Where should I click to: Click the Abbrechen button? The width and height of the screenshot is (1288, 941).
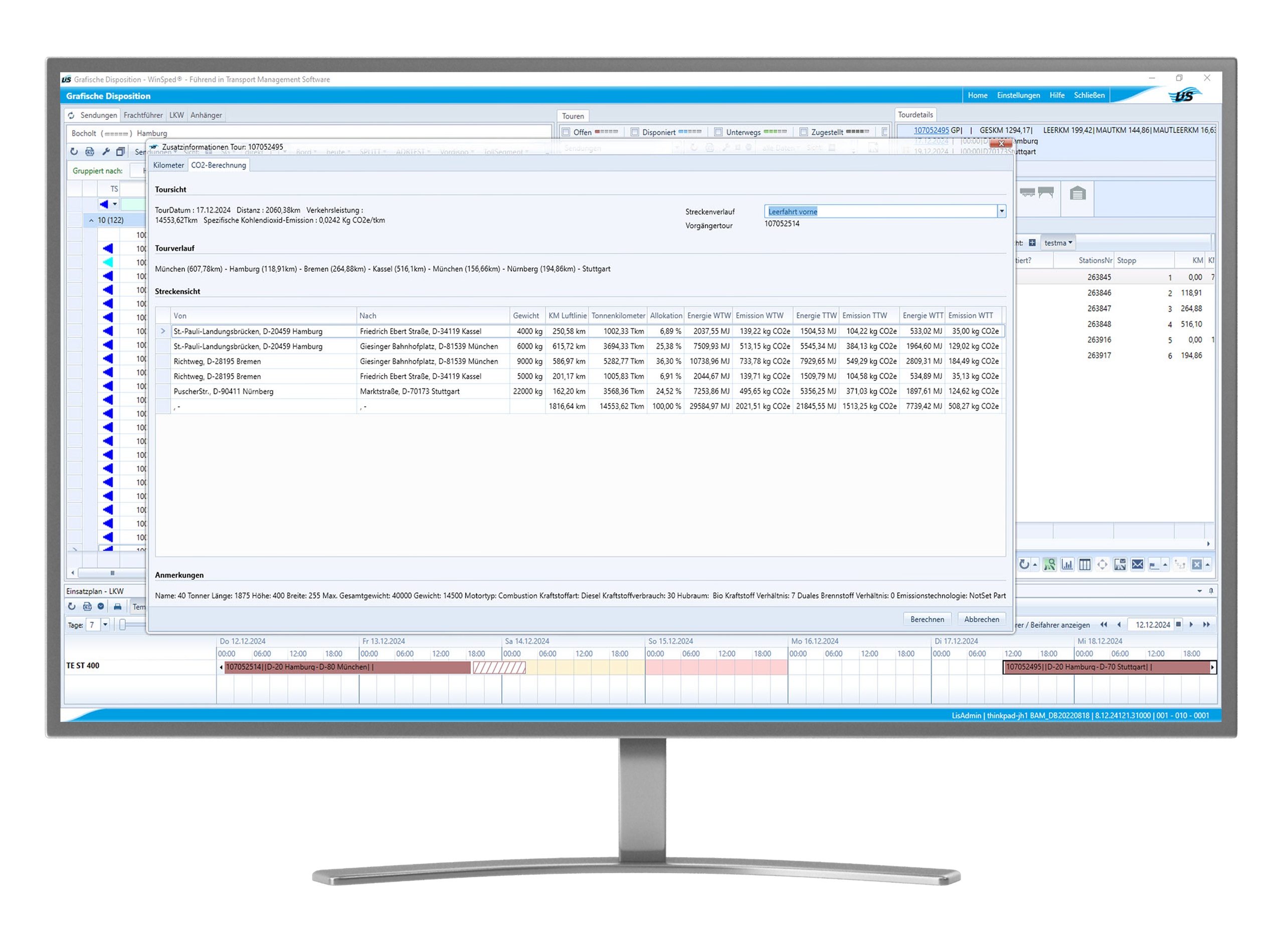(982, 620)
